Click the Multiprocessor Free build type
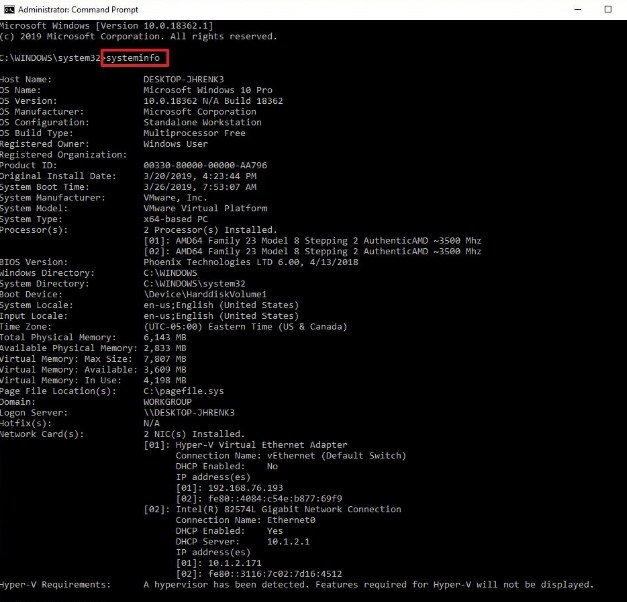 pyautogui.click(x=194, y=133)
